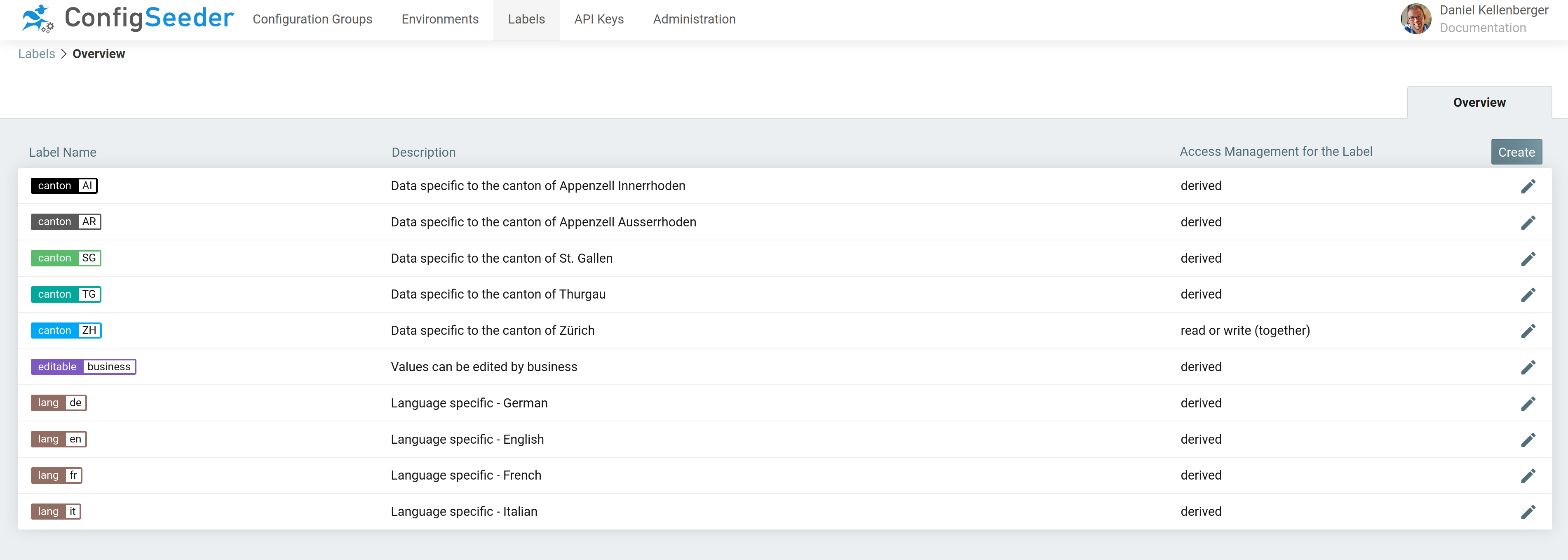The width and height of the screenshot is (1568, 560).
Task: Open the Administration menu
Action: (x=694, y=19)
